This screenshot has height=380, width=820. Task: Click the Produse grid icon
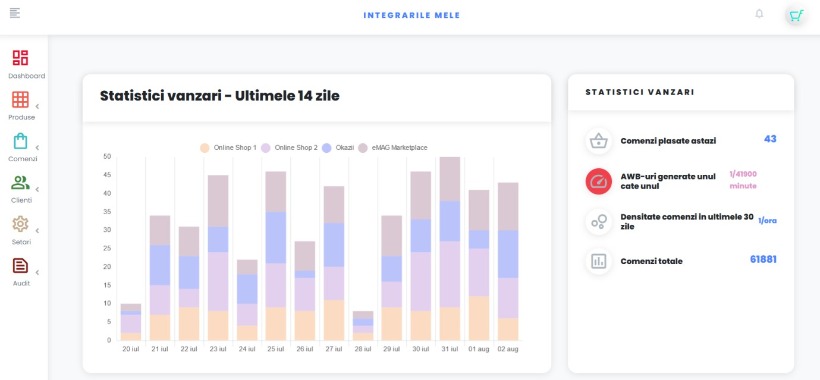(20, 99)
